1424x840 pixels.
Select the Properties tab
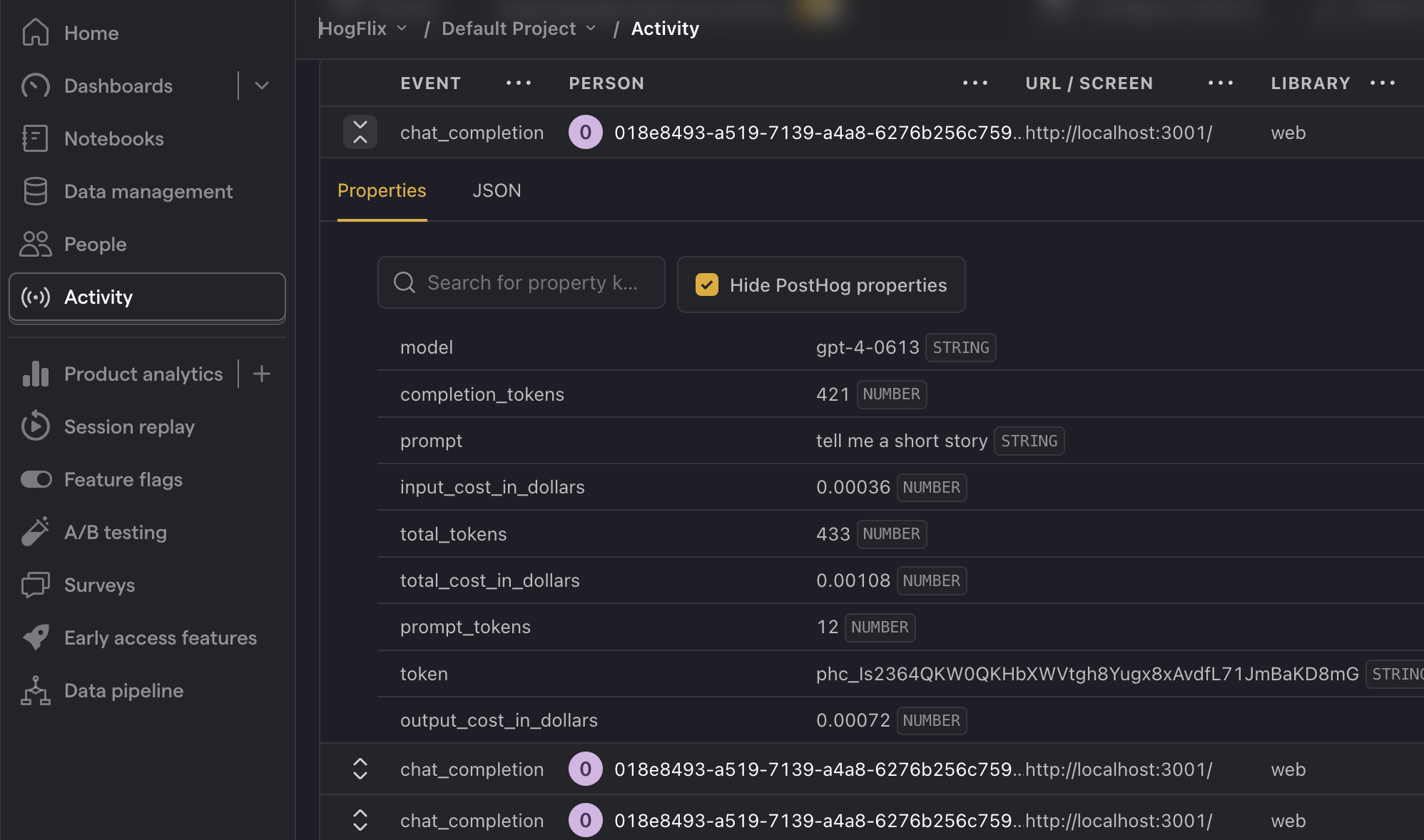382,190
